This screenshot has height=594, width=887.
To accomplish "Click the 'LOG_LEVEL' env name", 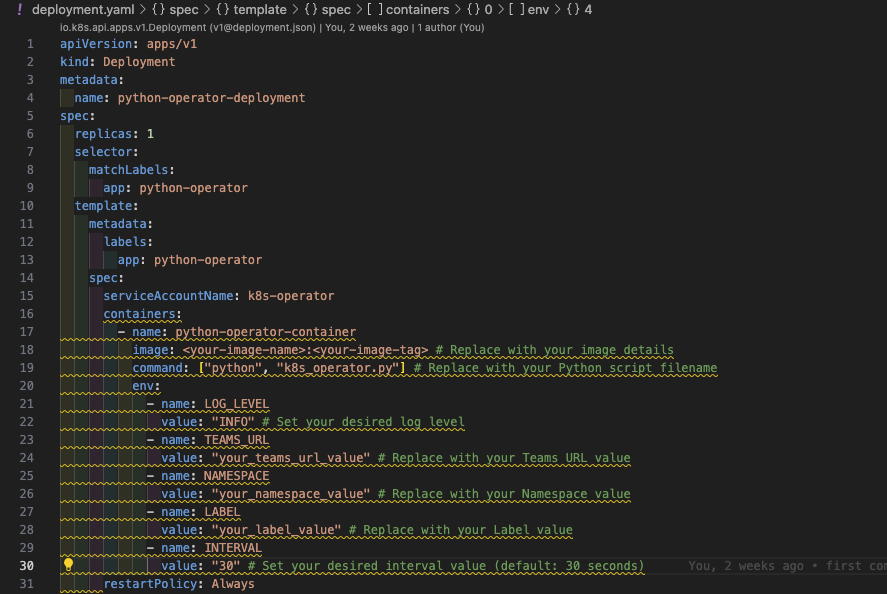I will [237, 404].
